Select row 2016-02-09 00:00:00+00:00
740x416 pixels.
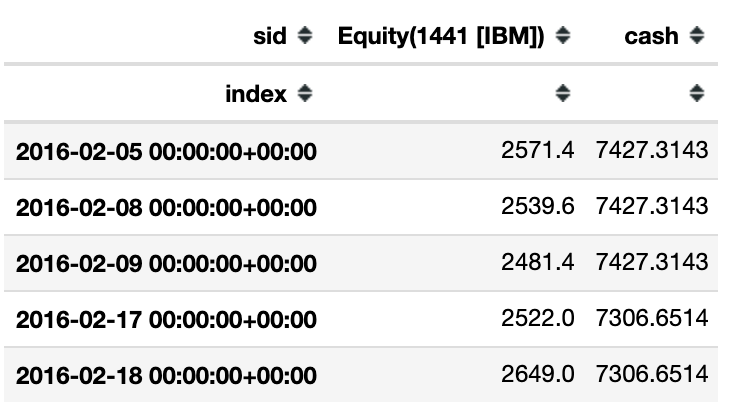[x=166, y=264]
